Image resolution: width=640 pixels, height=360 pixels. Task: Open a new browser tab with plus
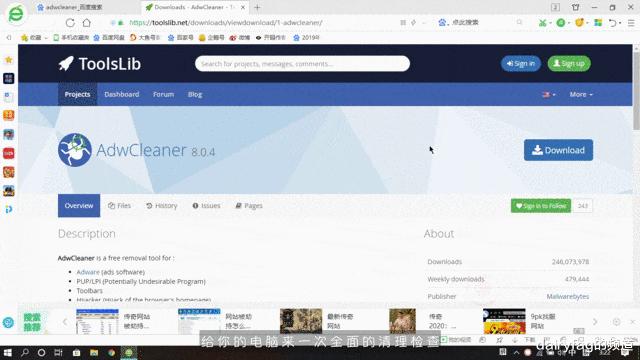pyautogui.click(x=257, y=7)
